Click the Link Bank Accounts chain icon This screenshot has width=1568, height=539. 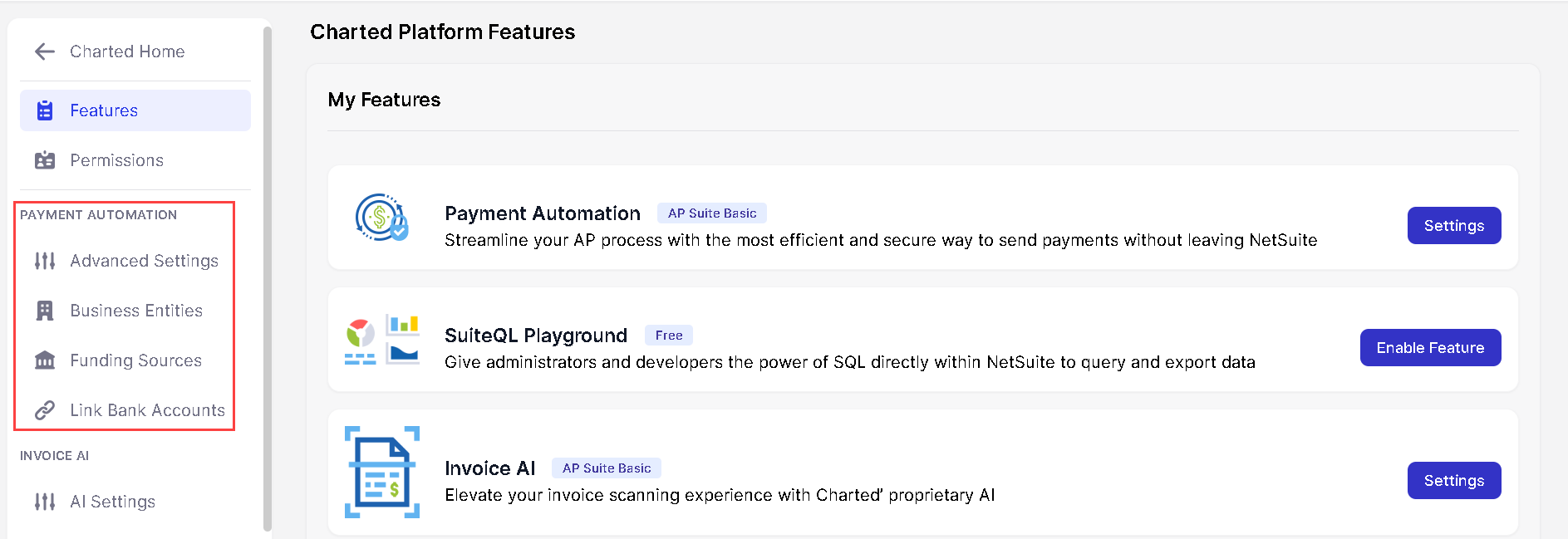coord(45,410)
